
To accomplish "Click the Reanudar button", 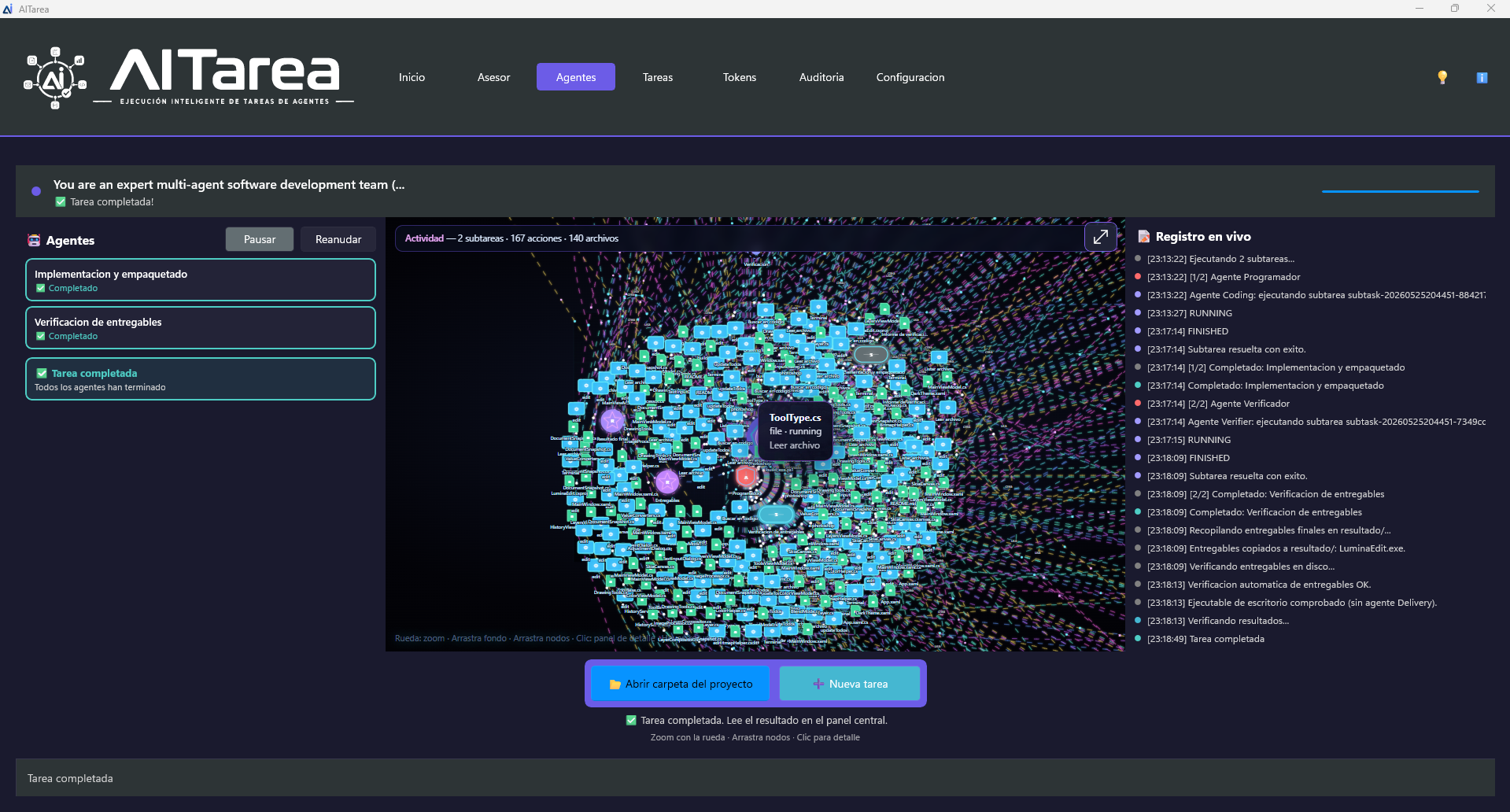I will (338, 239).
